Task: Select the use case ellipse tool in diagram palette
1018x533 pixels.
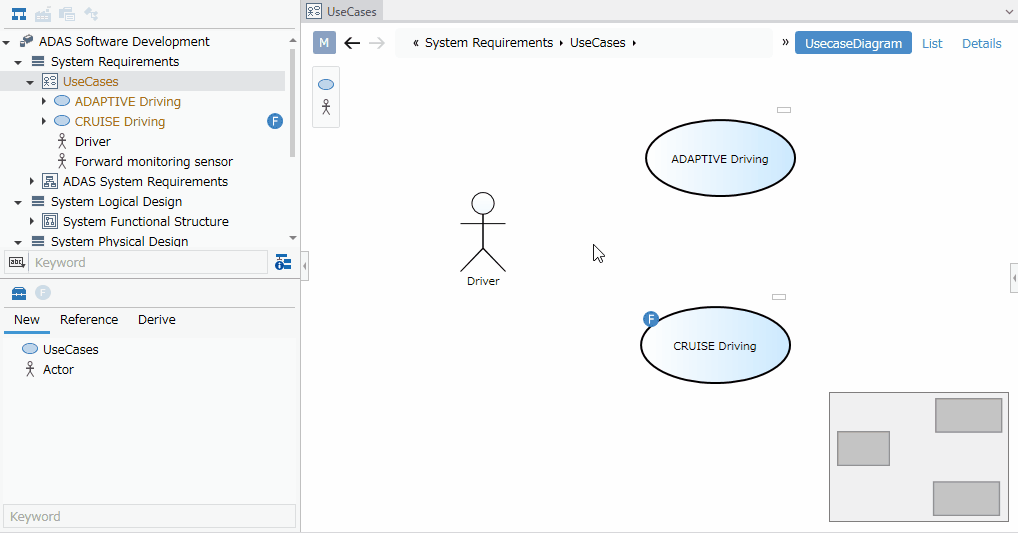Action: click(x=326, y=84)
